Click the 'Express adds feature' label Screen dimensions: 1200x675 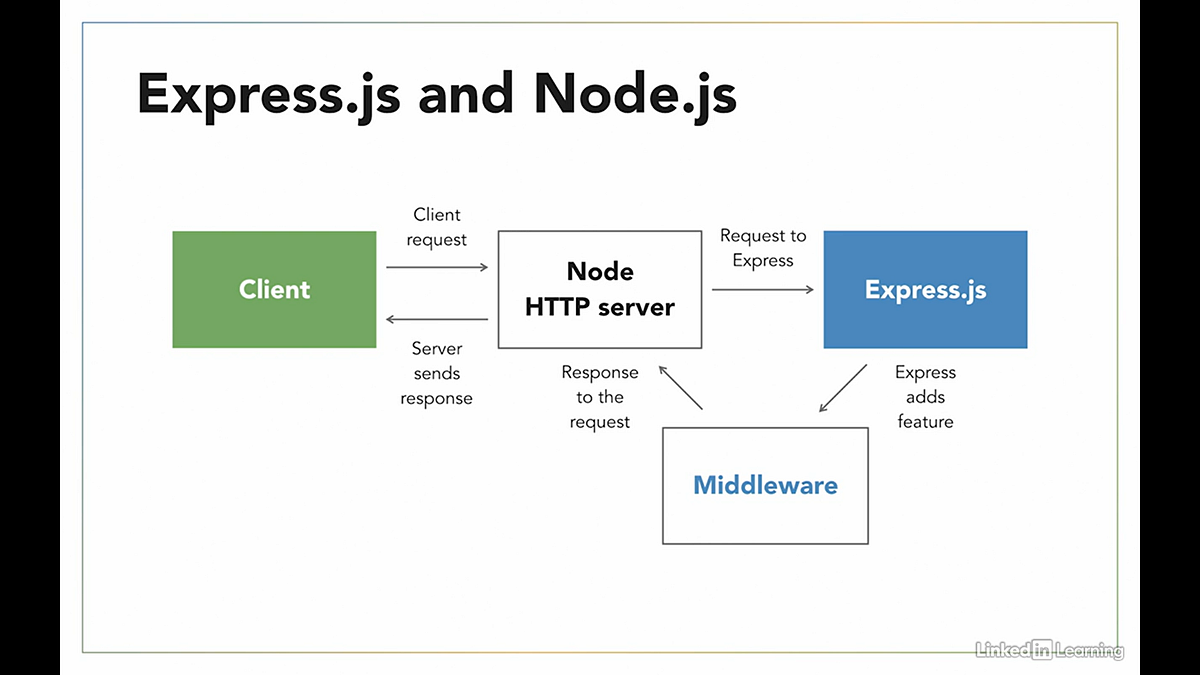point(925,397)
